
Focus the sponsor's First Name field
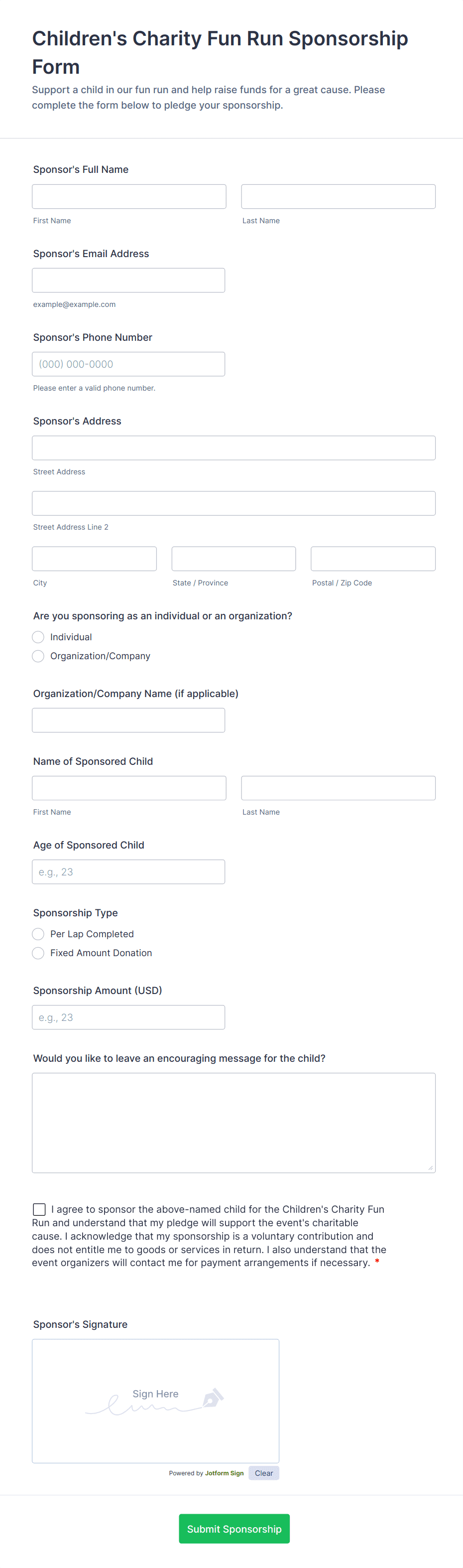129,197
